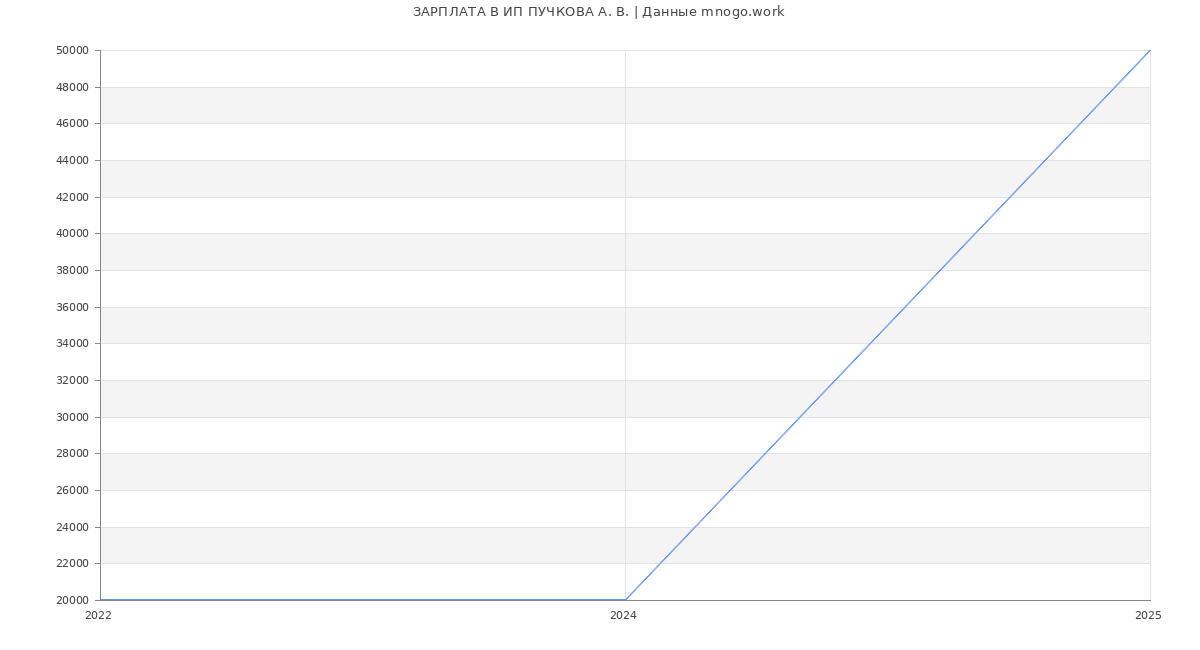Click the y-axis label 50000

tap(72, 51)
